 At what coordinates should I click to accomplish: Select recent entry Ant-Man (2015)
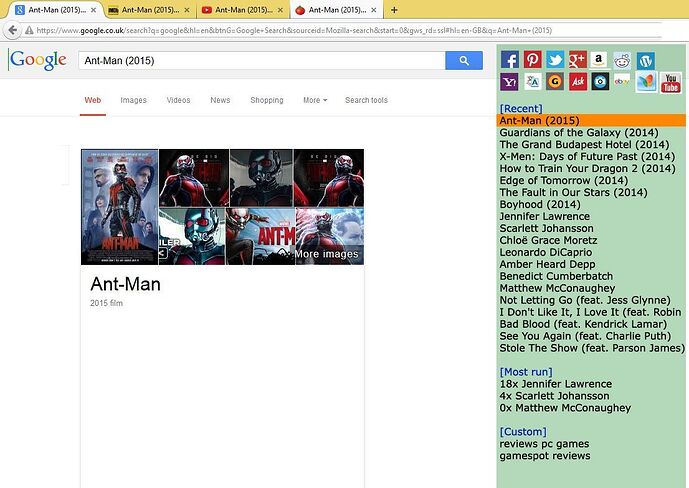point(591,120)
